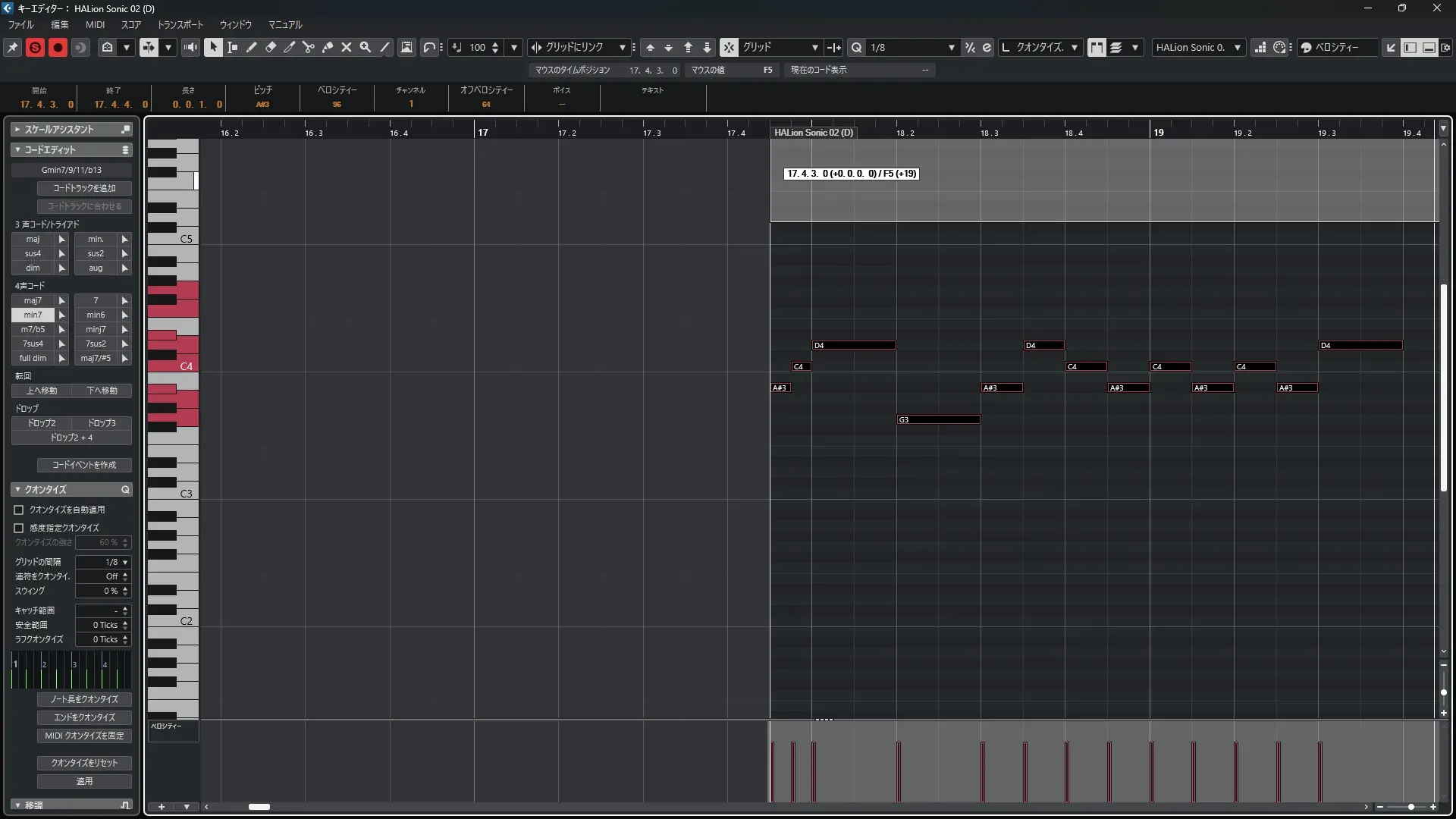Open the トランスポート menu

[180, 24]
